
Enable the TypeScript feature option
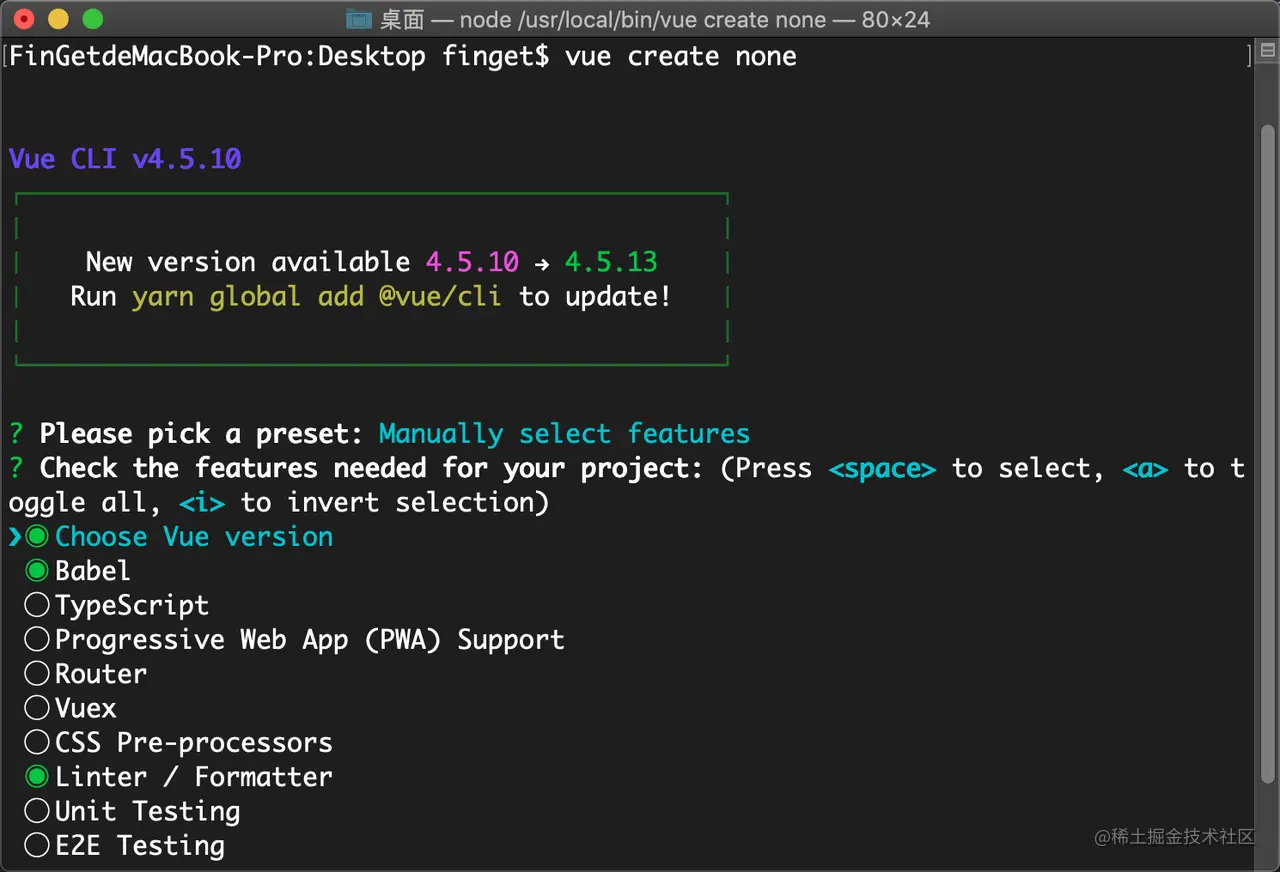37,605
